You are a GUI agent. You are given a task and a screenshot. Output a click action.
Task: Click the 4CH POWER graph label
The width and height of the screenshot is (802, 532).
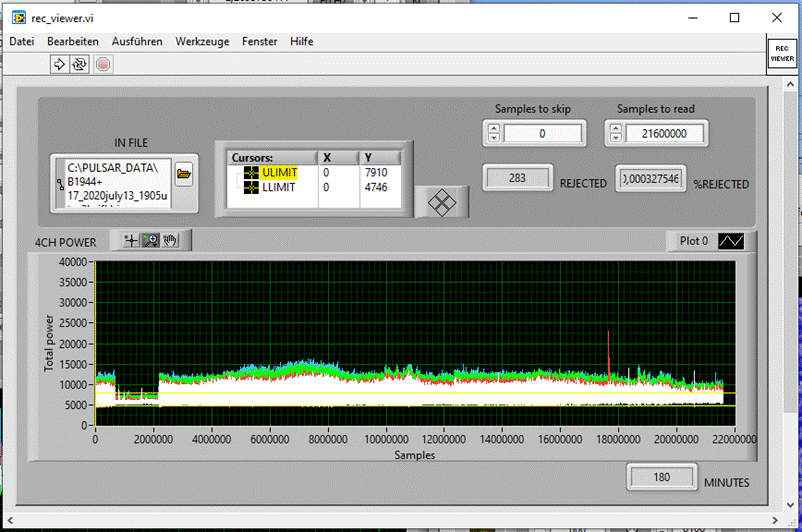[x=65, y=242]
